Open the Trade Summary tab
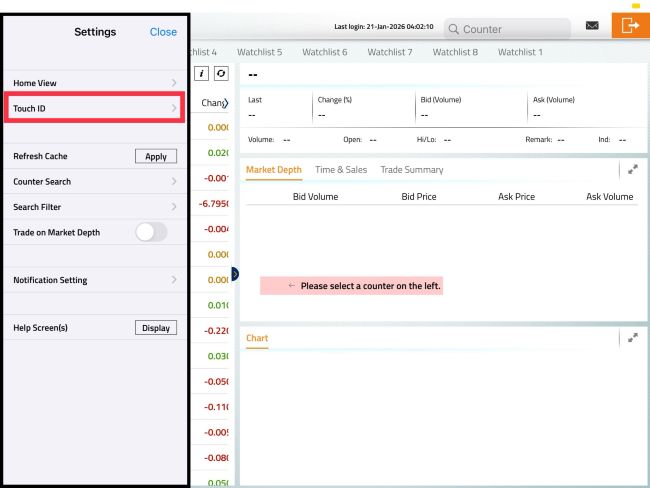This screenshot has height=488, width=650. (x=411, y=170)
